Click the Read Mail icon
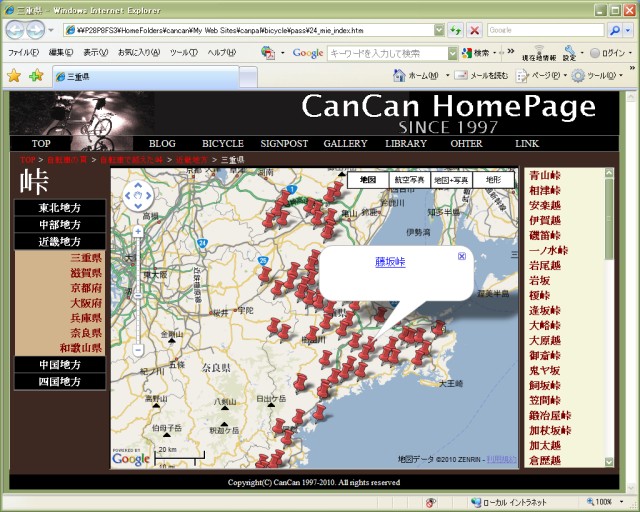640x512 pixels. coord(461,76)
